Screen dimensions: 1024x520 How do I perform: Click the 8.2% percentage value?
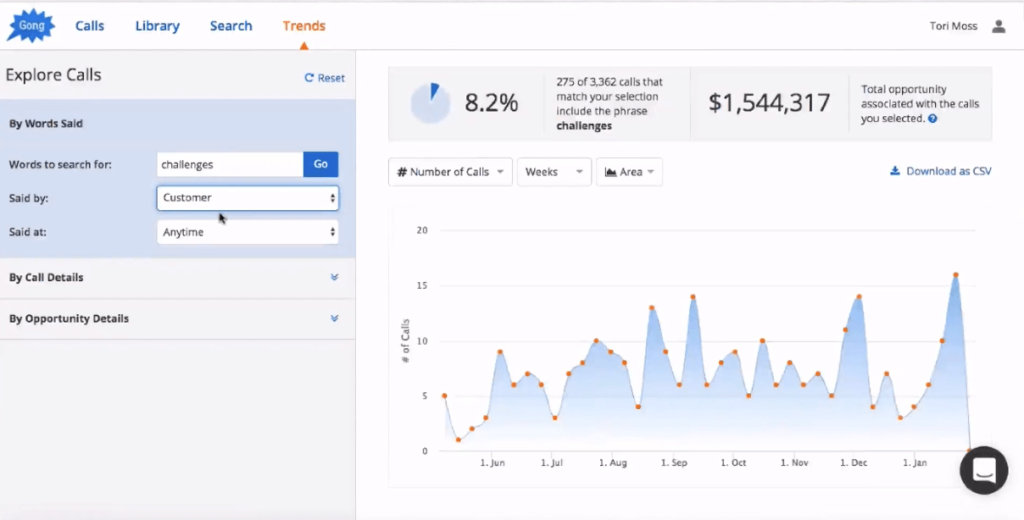pos(491,103)
